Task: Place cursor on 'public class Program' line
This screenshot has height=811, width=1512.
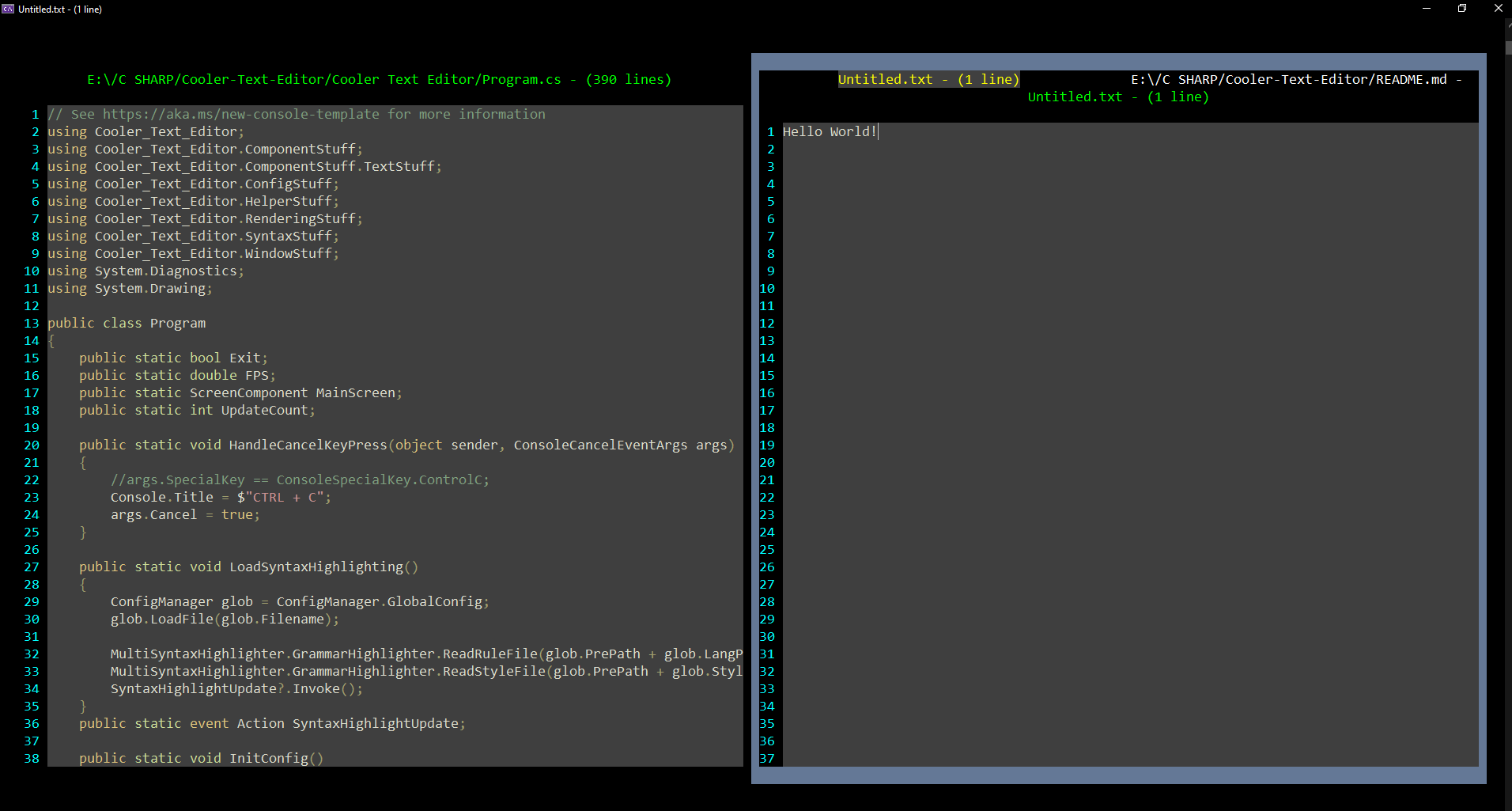Action: 127,323
